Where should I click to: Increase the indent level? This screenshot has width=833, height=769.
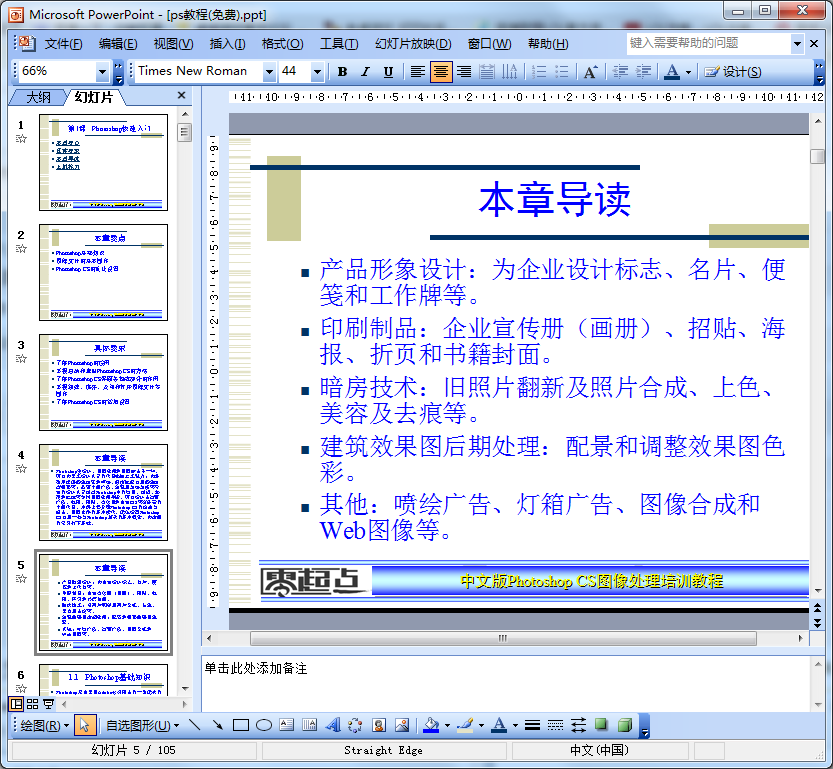[x=643, y=71]
